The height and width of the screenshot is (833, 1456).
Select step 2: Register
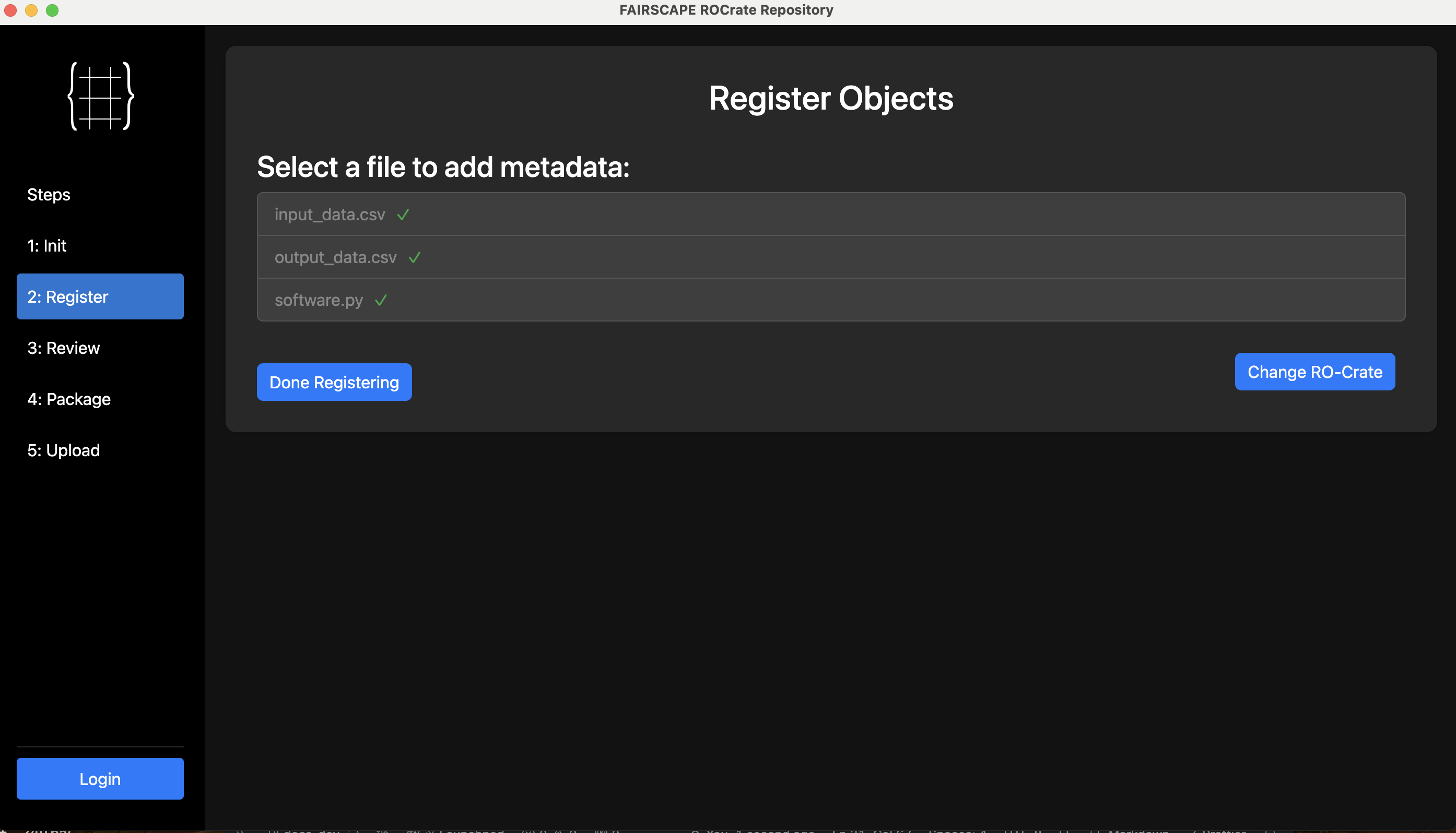point(100,296)
